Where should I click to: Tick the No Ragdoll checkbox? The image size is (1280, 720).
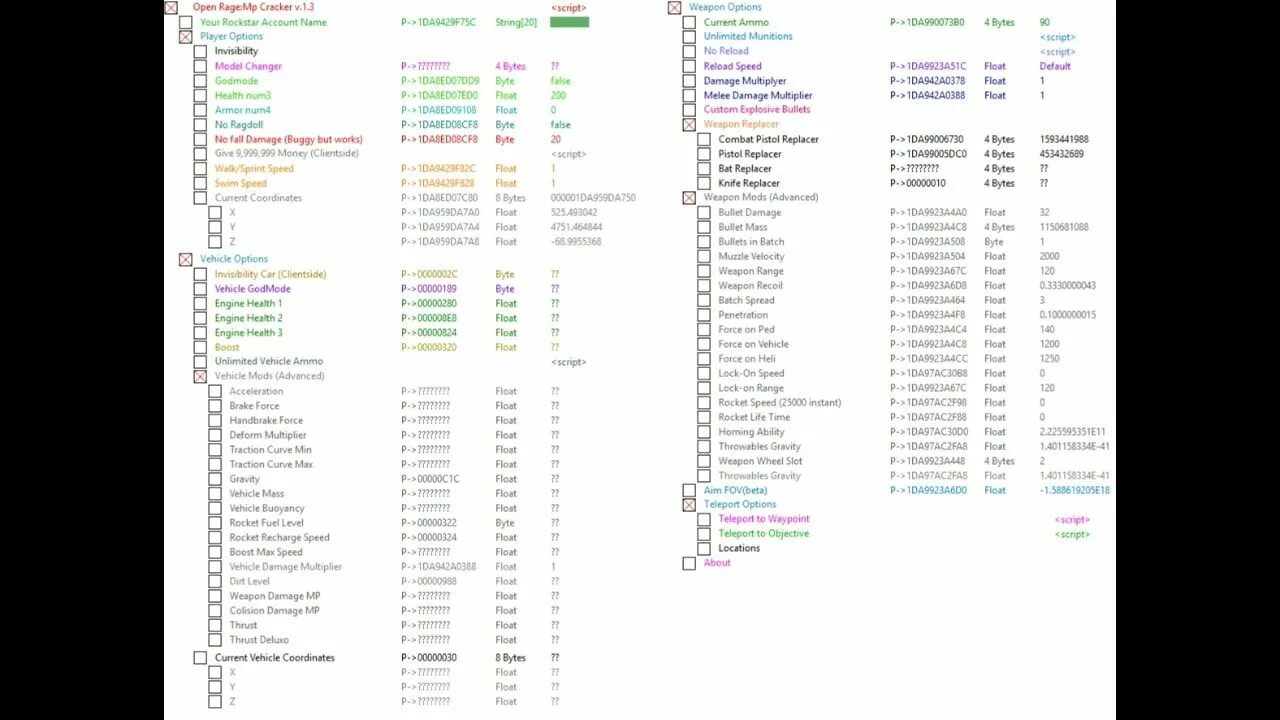point(201,125)
